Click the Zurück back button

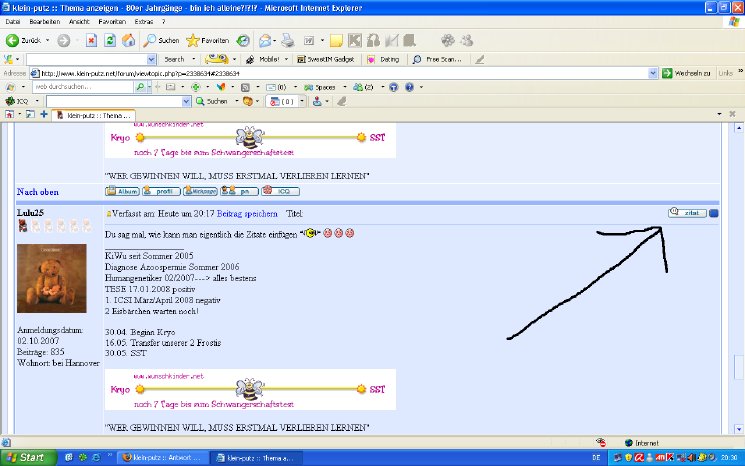click(x=26, y=41)
